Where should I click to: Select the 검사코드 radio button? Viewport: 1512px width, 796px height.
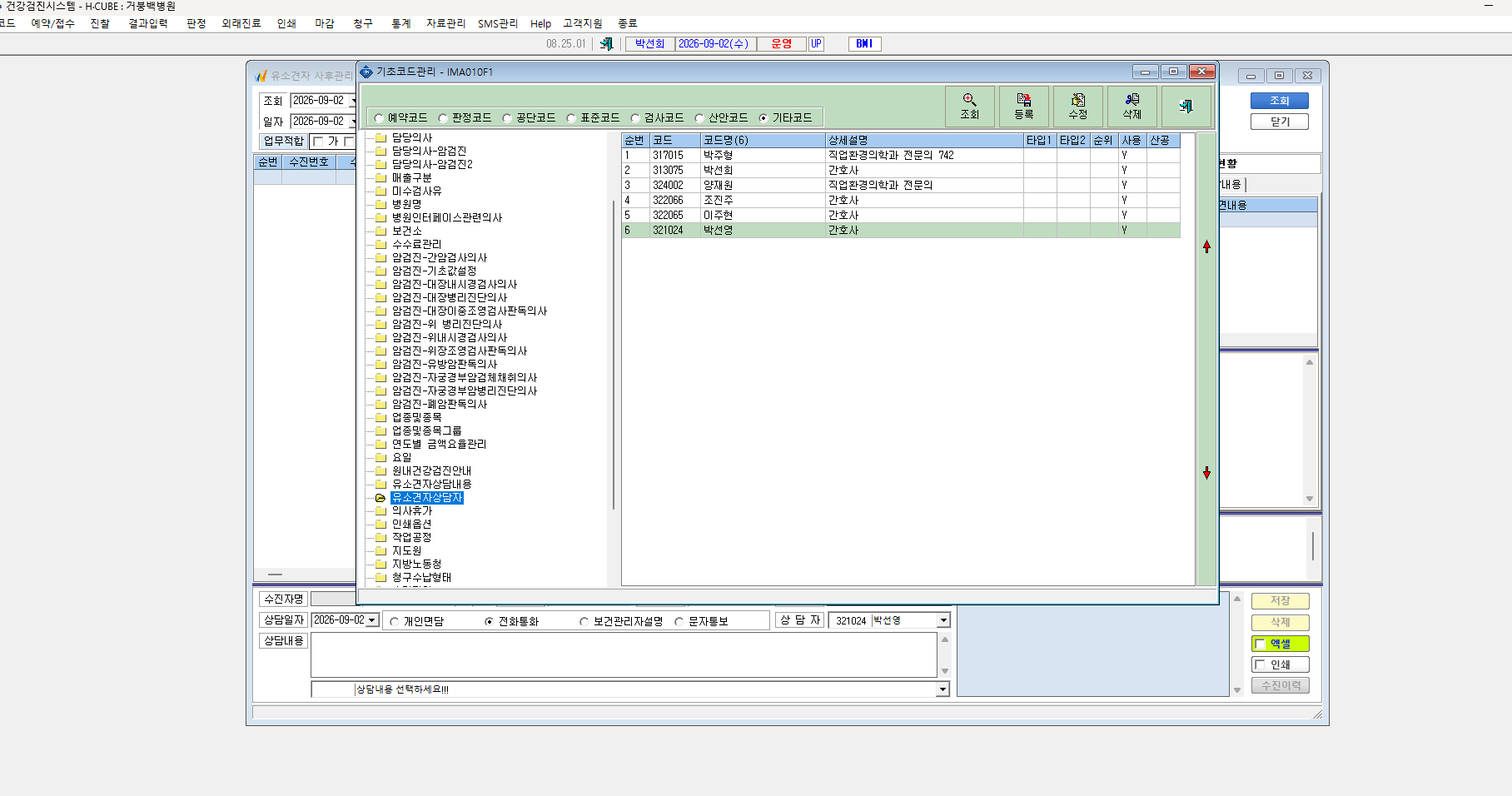pyautogui.click(x=635, y=118)
